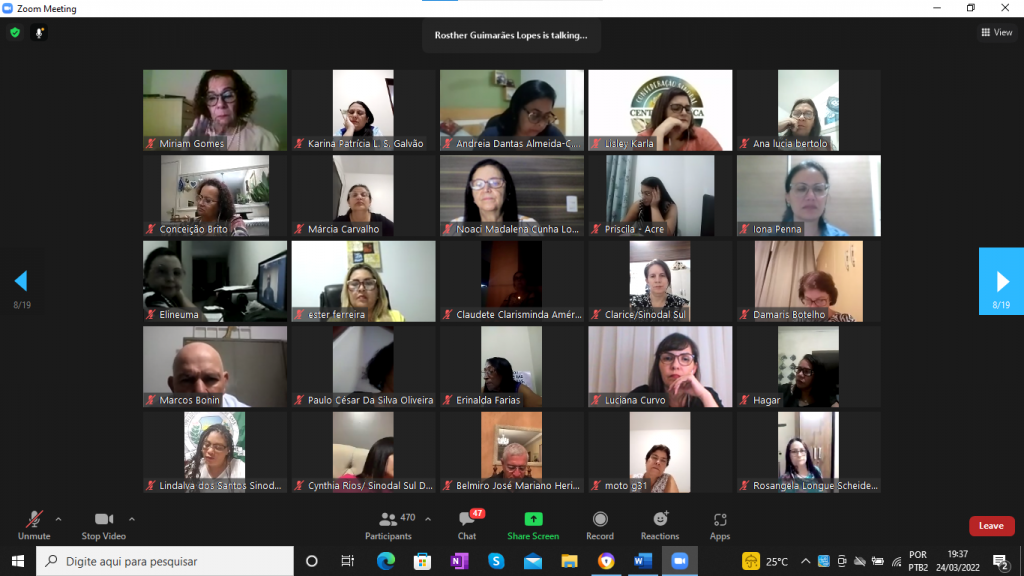Leave the meeting
The height and width of the screenshot is (576, 1024).
(x=991, y=526)
